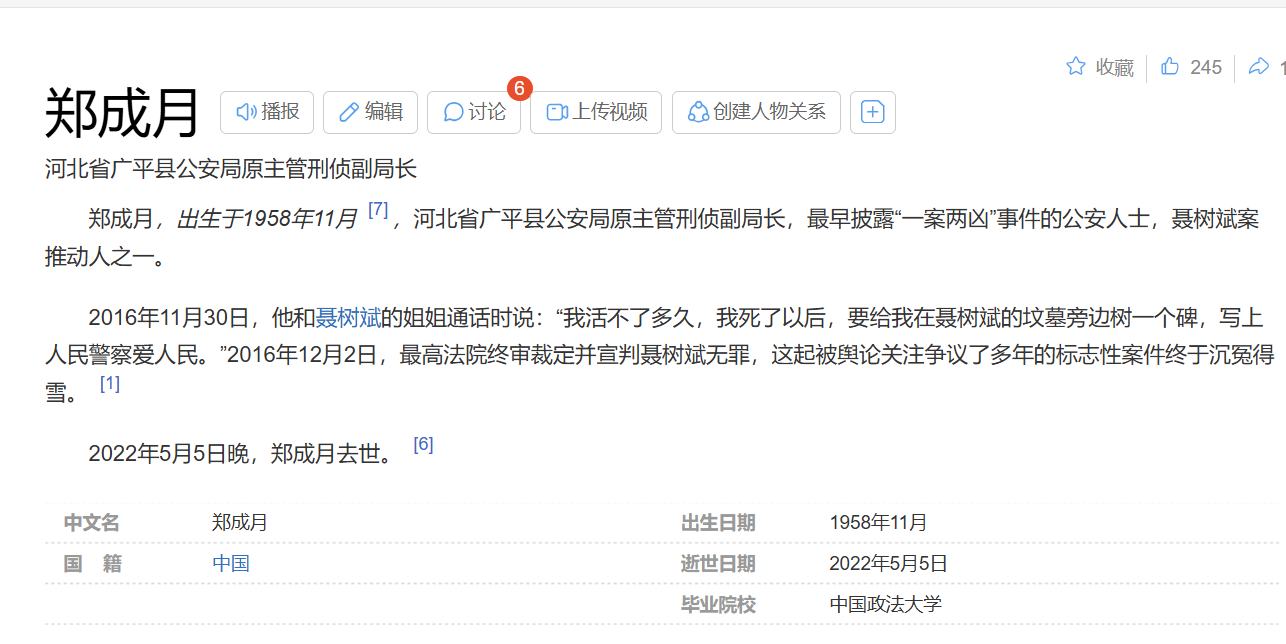Open 创建人物关系 create relationship button

(756, 112)
